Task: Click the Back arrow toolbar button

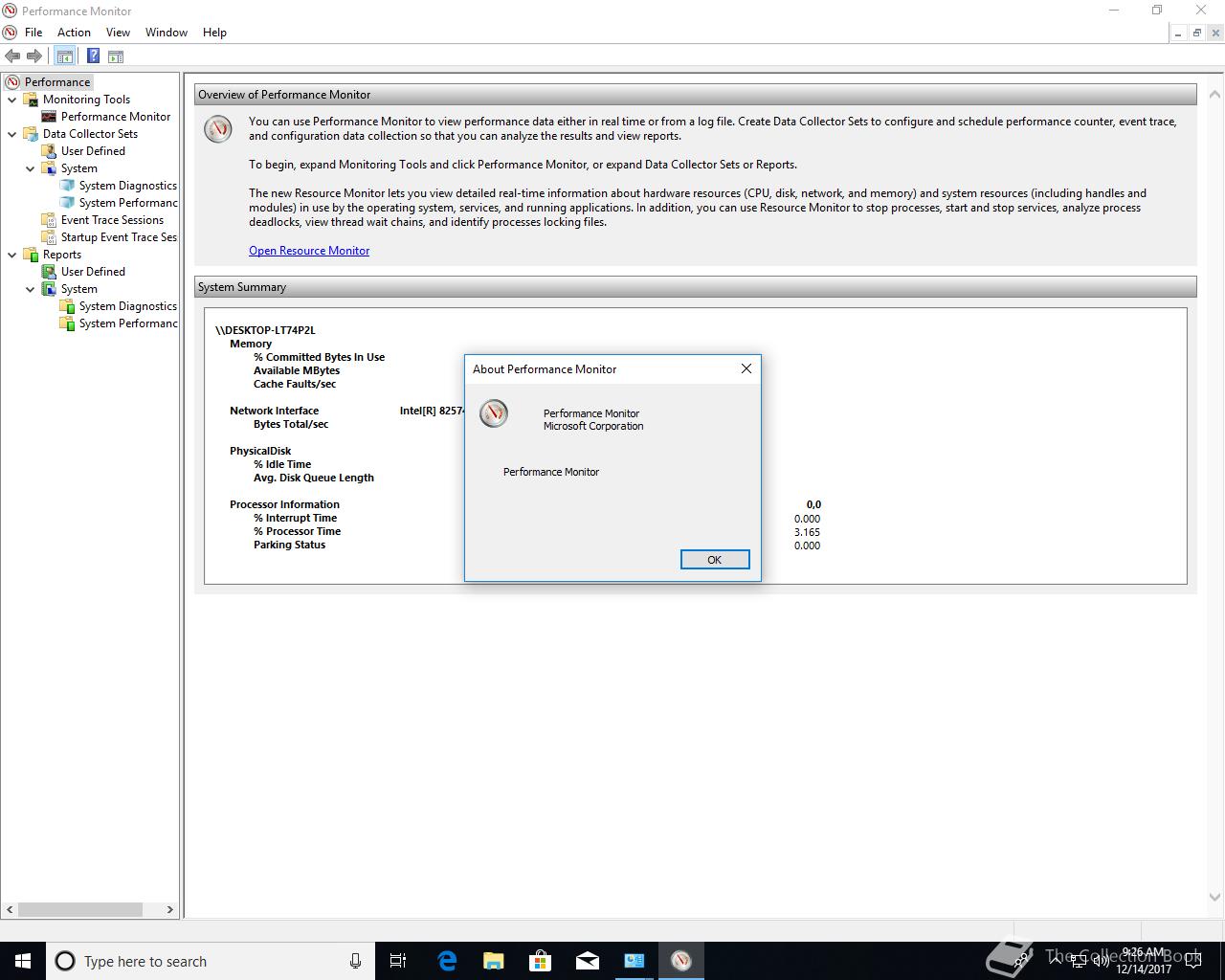Action: click(x=12, y=56)
